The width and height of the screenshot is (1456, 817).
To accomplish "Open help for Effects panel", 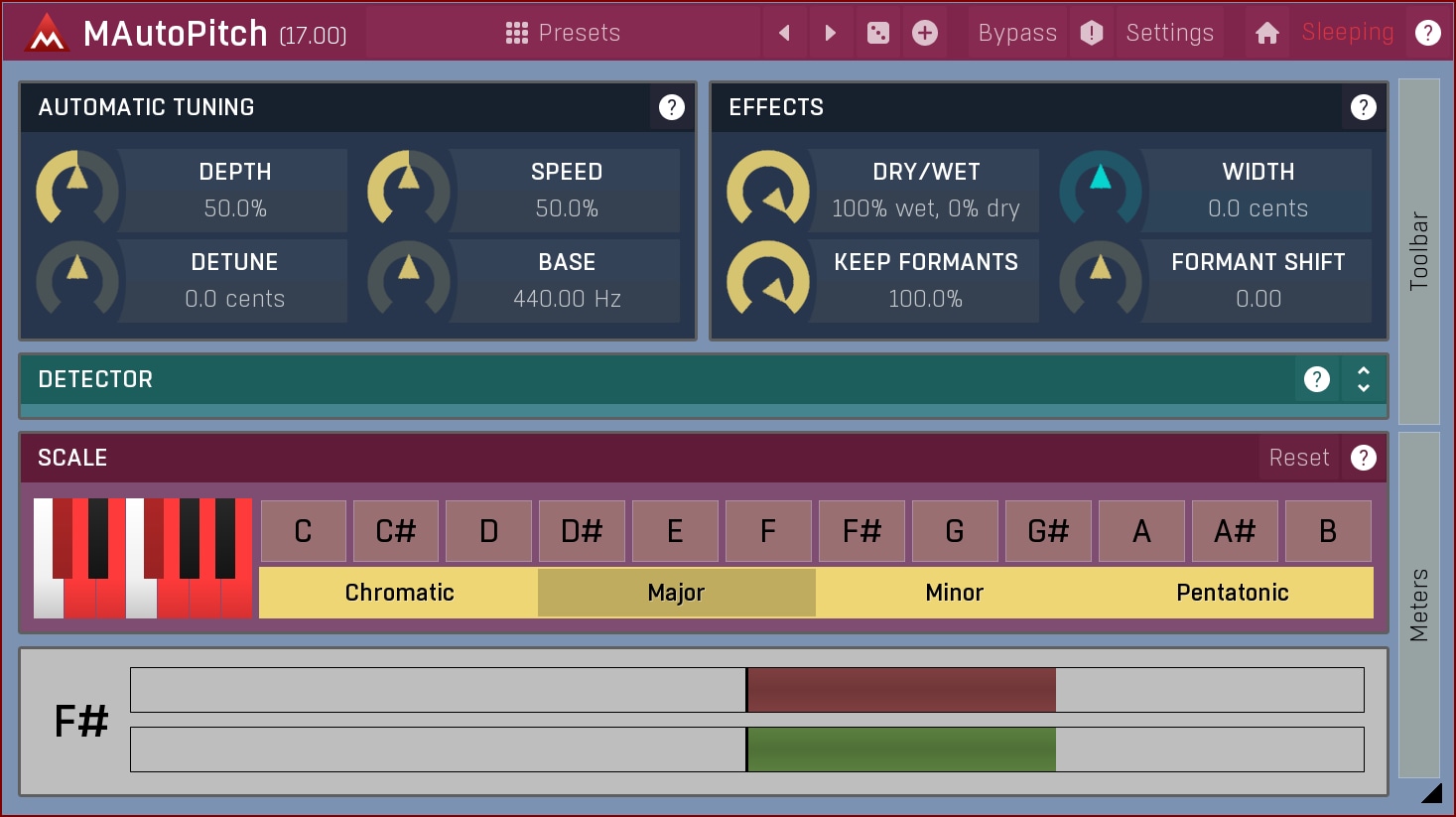I will (x=1363, y=107).
